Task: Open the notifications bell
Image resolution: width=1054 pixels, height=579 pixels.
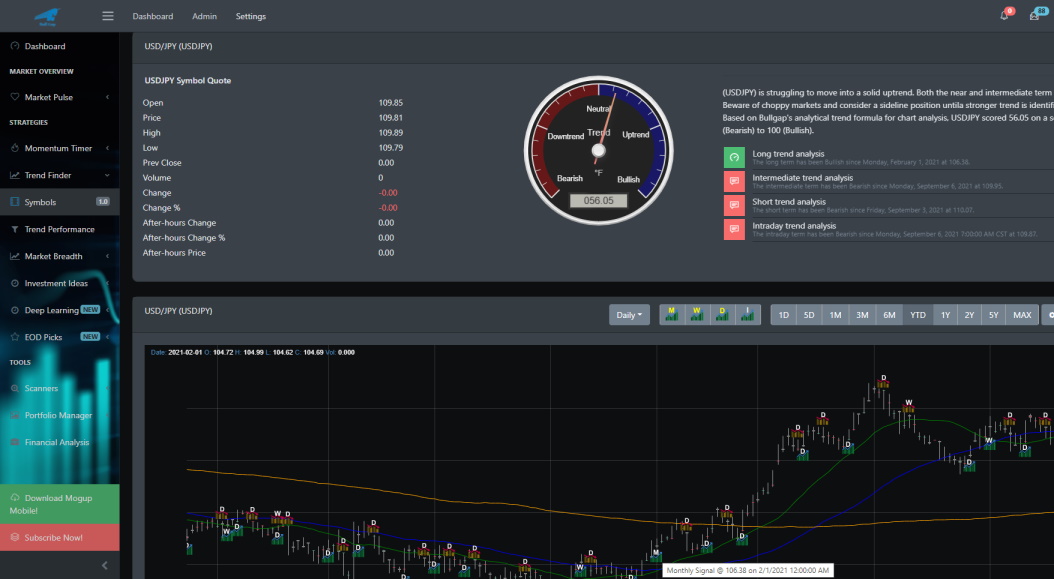Action: pyautogui.click(x=1004, y=15)
